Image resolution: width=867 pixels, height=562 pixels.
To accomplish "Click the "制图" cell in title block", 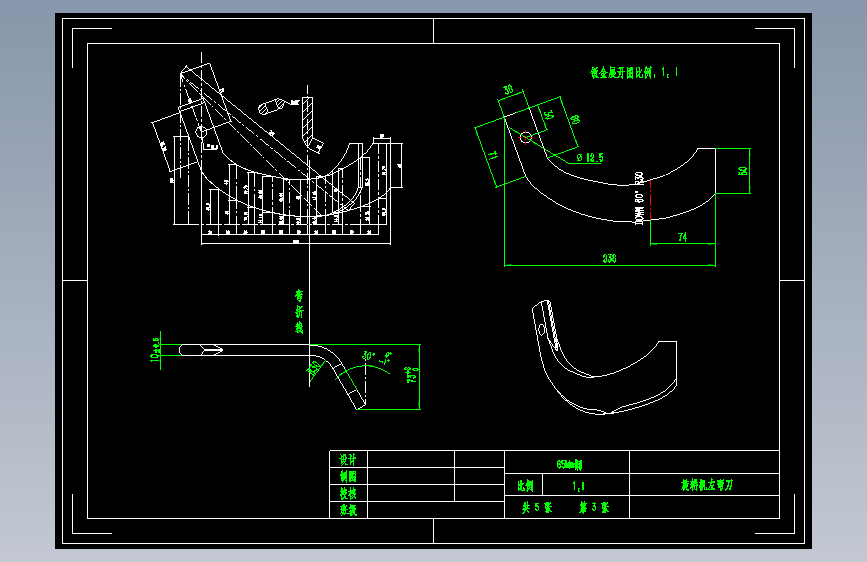I will [x=348, y=476].
